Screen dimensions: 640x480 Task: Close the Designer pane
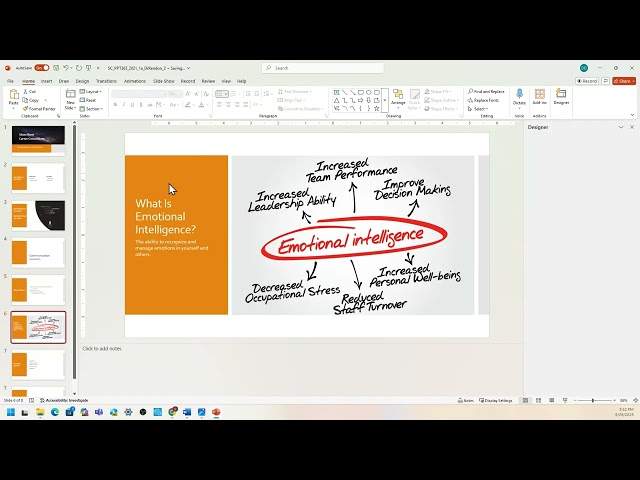tap(632, 127)
